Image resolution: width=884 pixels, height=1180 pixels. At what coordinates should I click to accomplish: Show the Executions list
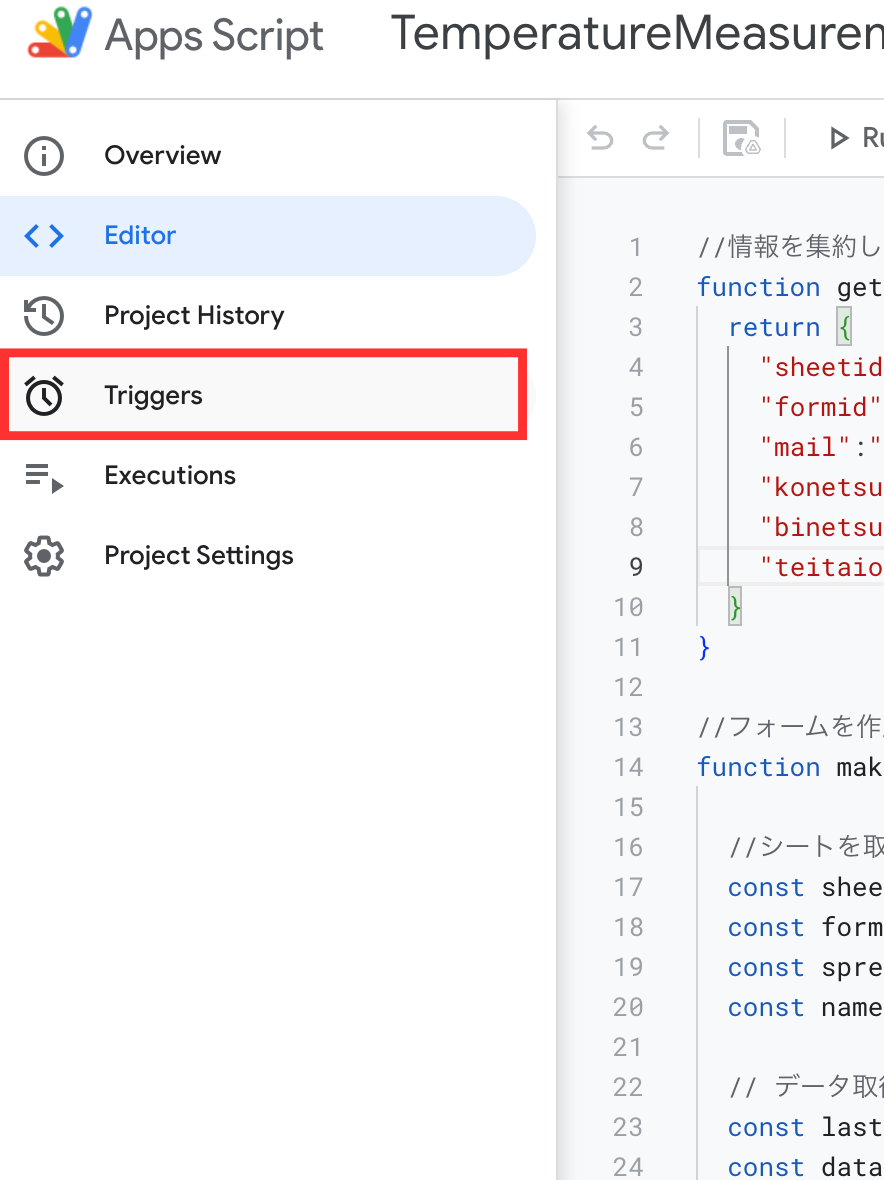tap(170, 476)
